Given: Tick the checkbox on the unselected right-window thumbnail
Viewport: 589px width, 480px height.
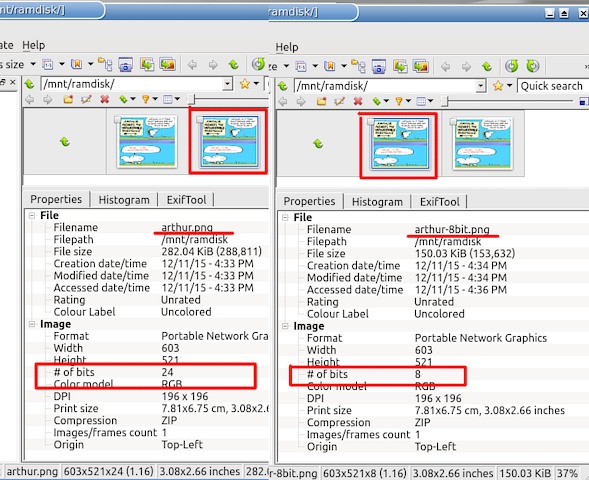Looking at the screenshot, I should pyautogui.click(x=453, y=122).
